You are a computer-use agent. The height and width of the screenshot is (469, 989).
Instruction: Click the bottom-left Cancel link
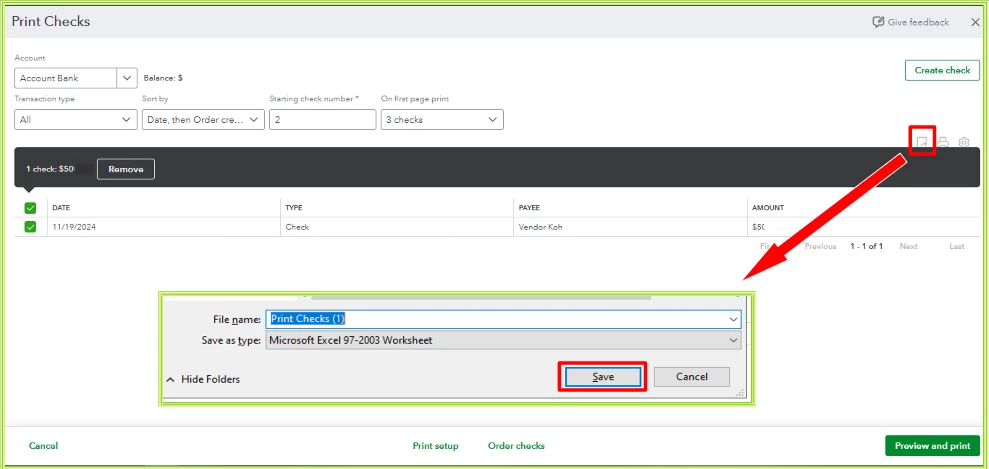tap(44, 446)
